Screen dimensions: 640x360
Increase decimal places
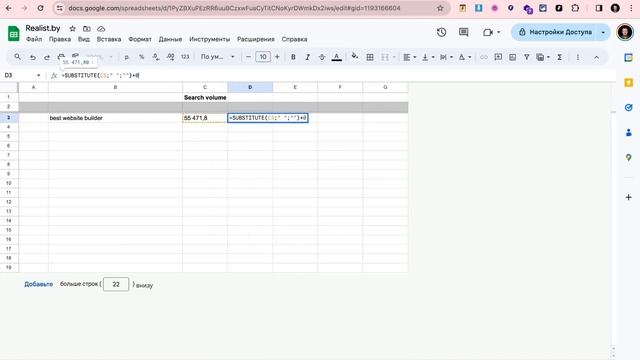pyautogui.click(x=170, y=57)
